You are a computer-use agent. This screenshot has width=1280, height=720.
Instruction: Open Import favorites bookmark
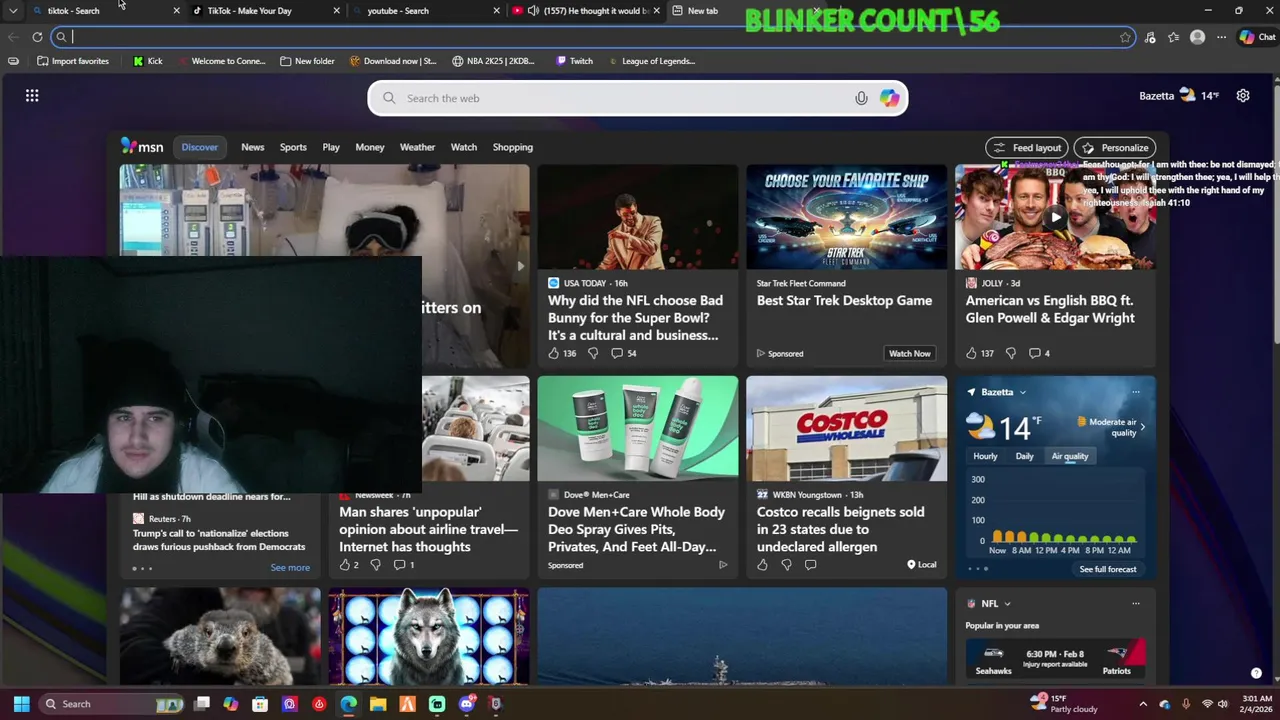pyautogui.click(x=73, y=61)
